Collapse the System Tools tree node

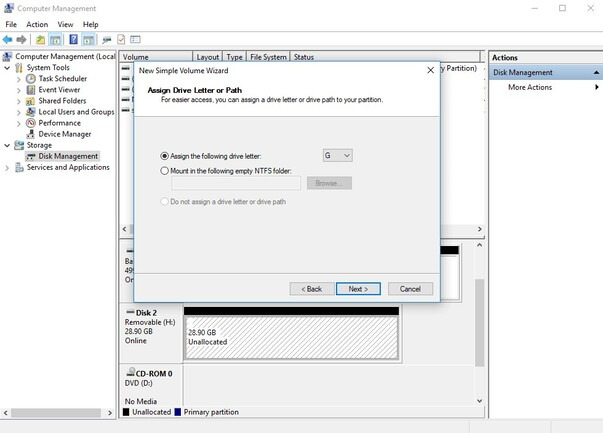click(x=7, y=68)
